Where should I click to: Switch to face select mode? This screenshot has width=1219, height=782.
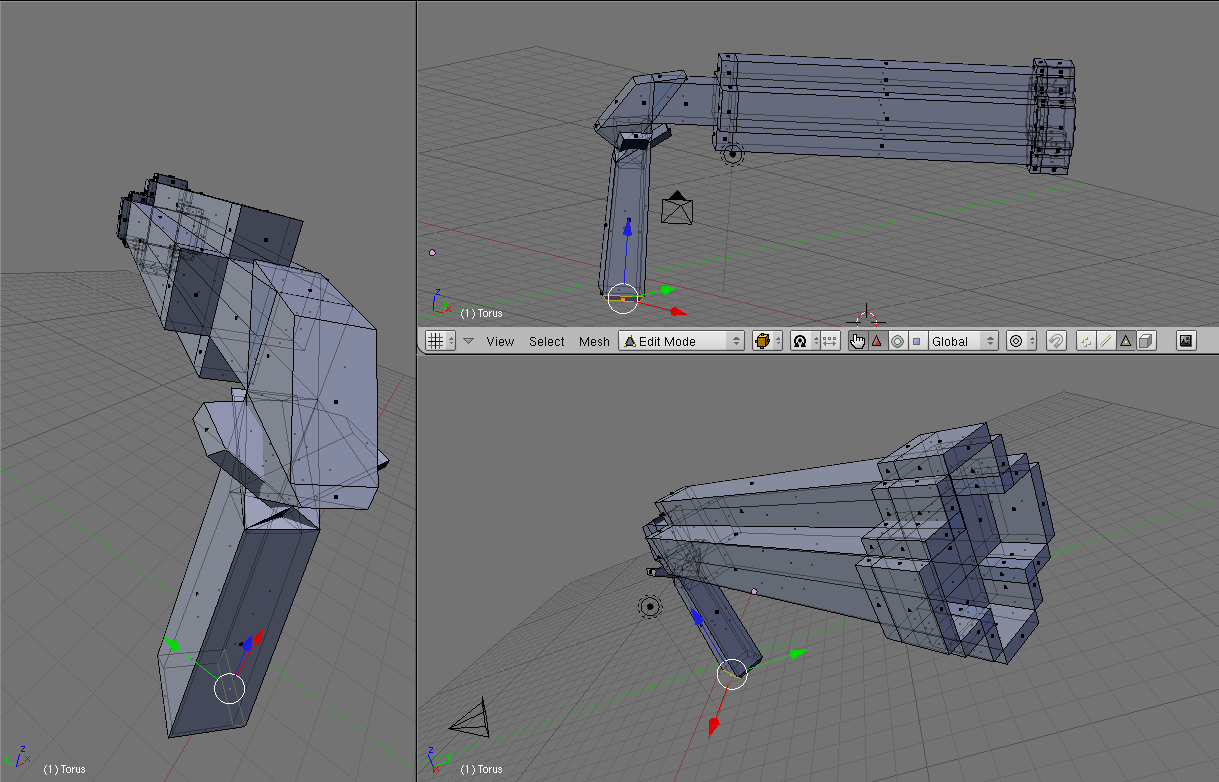(1125, 341)
